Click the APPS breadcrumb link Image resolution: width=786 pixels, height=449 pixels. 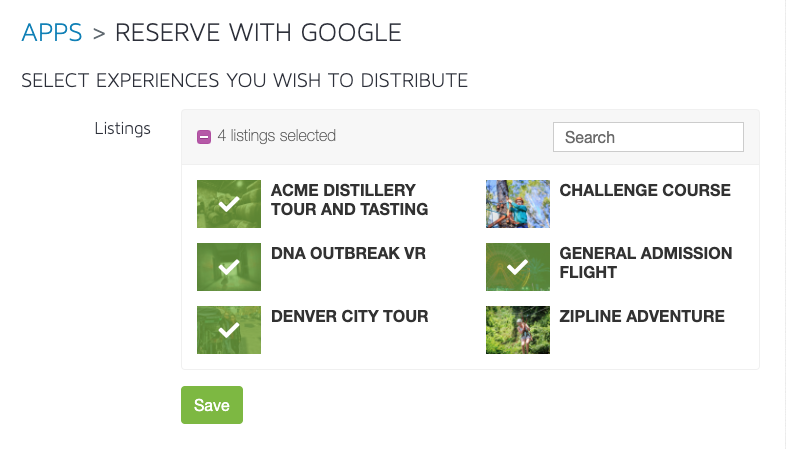coord(52,33)
